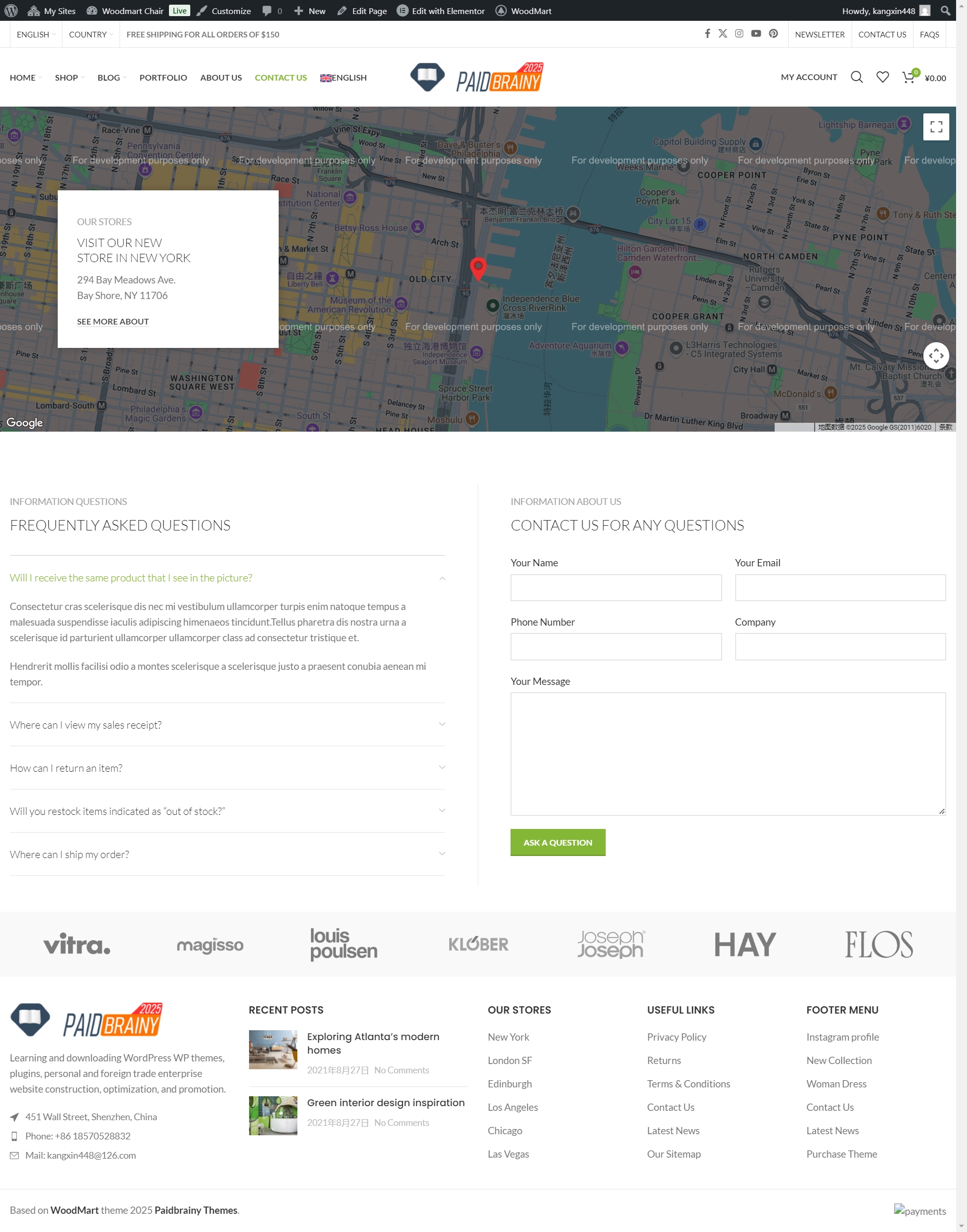The width and height of the screenshot is (967, 1232).
Task: Click the admin bar search icon
Action: pyautogui.click(x=945, y=11)
